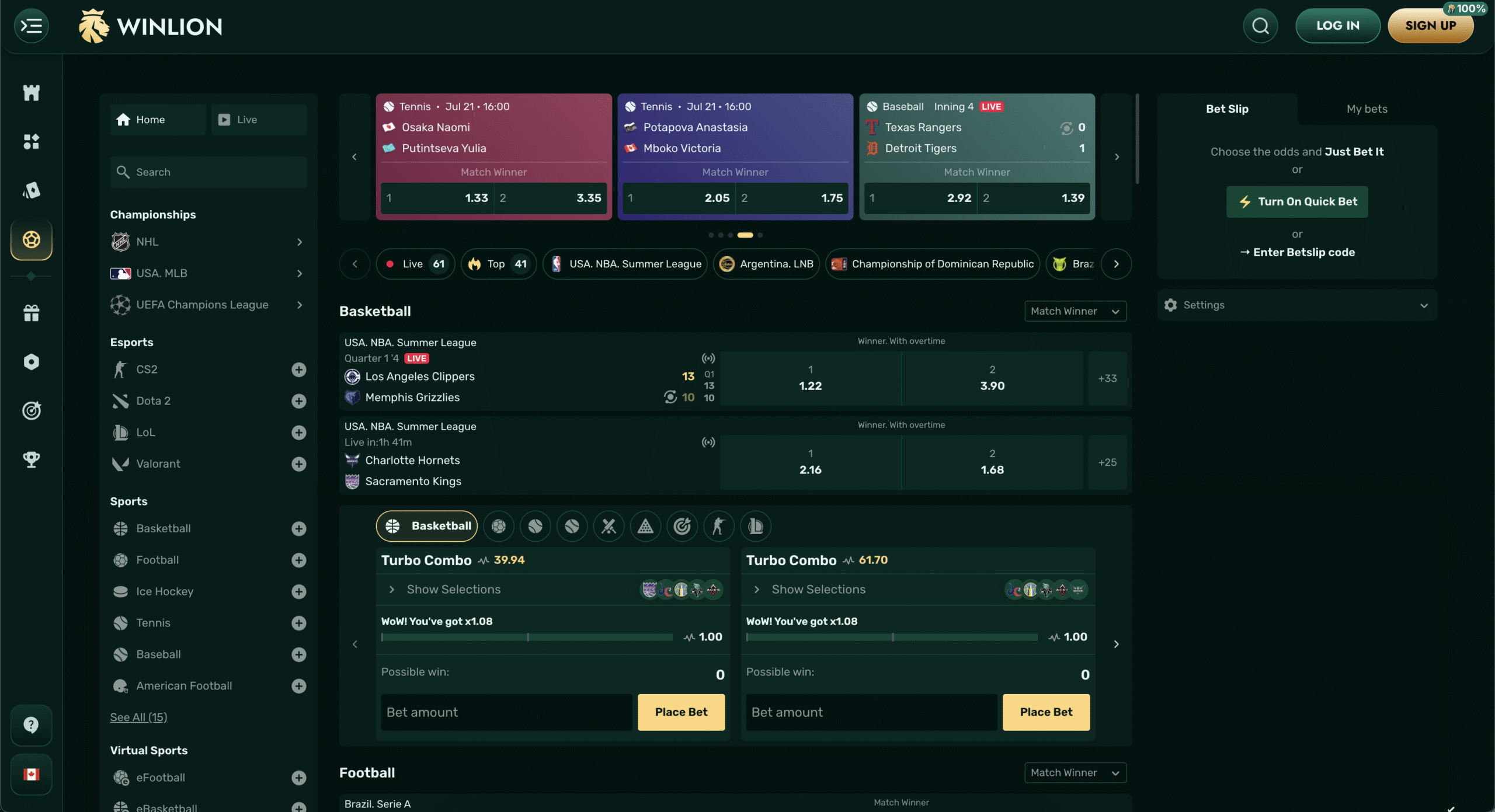Select odds 2.16 for Charlotte Hornets
Screen dimensions: 1495x812
(x=810, y=462)
